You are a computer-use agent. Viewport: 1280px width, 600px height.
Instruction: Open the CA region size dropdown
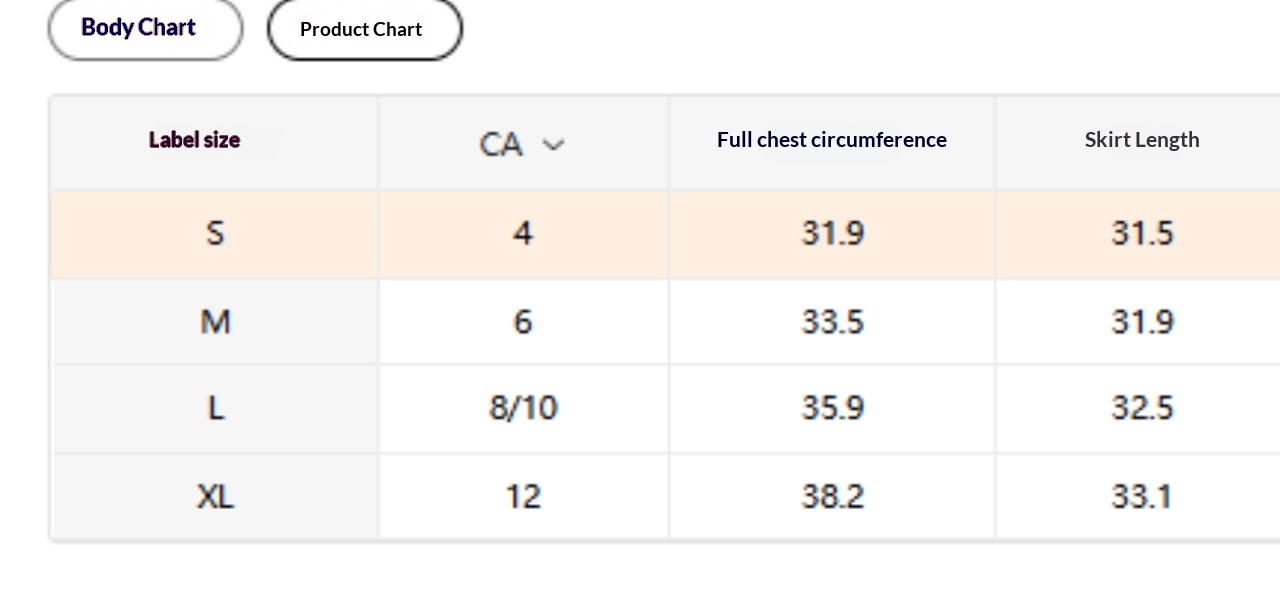coord(521,144)
